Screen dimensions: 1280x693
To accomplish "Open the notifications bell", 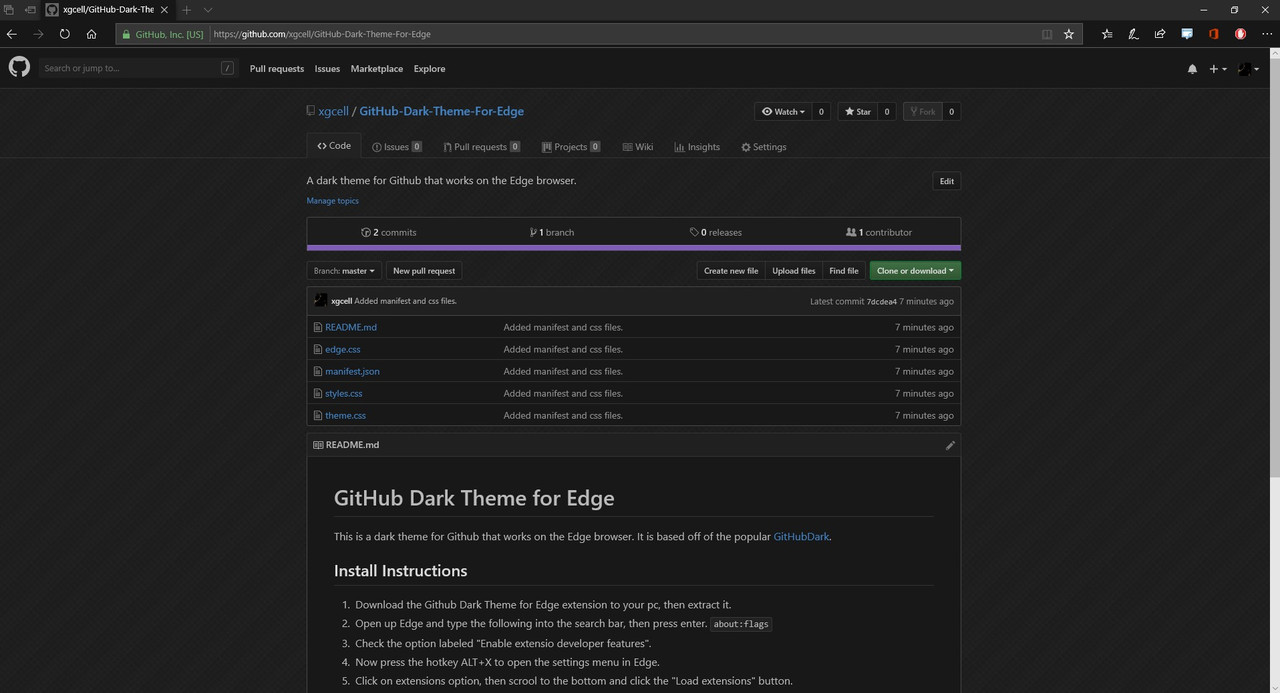I will [x=1192, y=69].
